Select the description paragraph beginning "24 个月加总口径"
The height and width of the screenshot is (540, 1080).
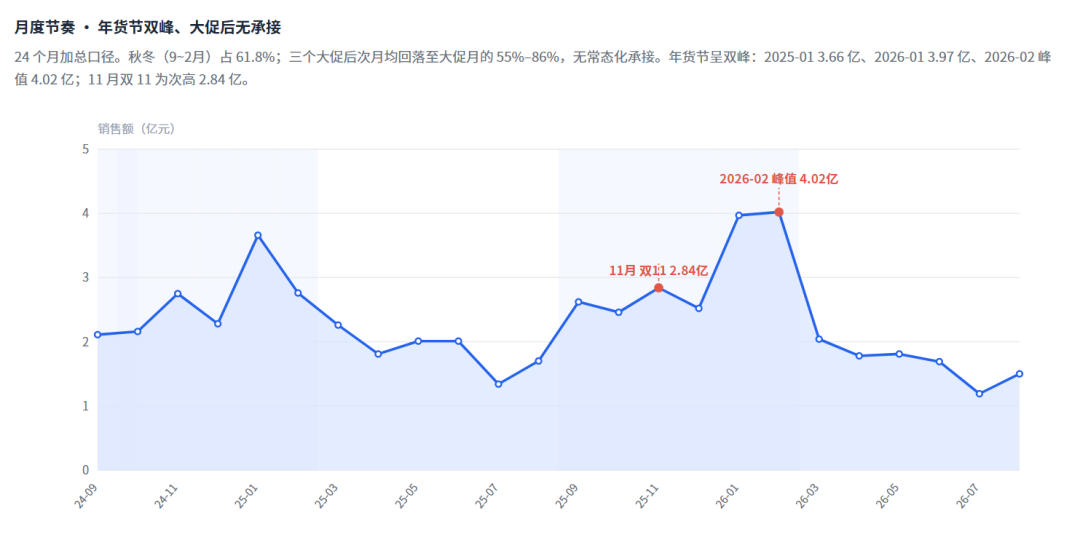tap(532, 68)
